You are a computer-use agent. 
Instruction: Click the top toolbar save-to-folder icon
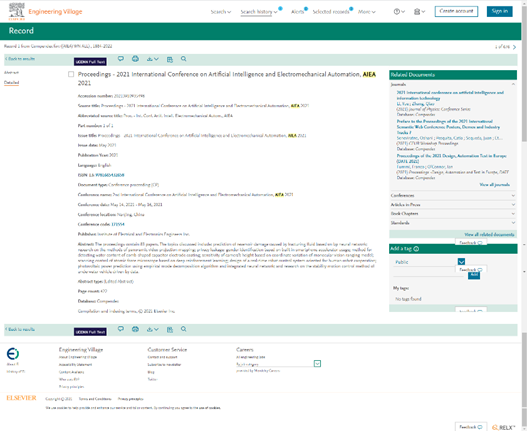[x=170, y=60]
